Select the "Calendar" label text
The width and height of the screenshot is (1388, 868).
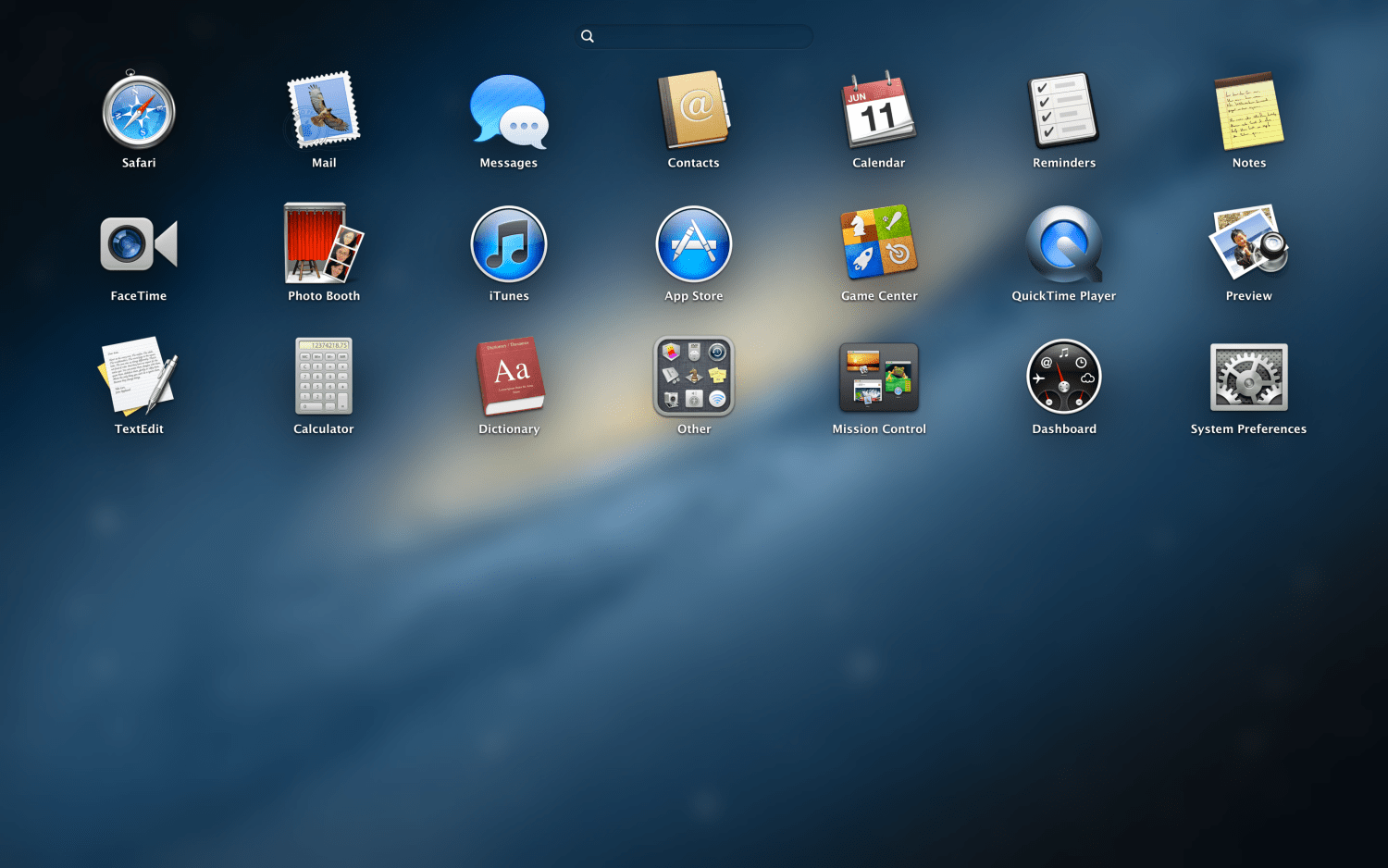tap(879, 163)
